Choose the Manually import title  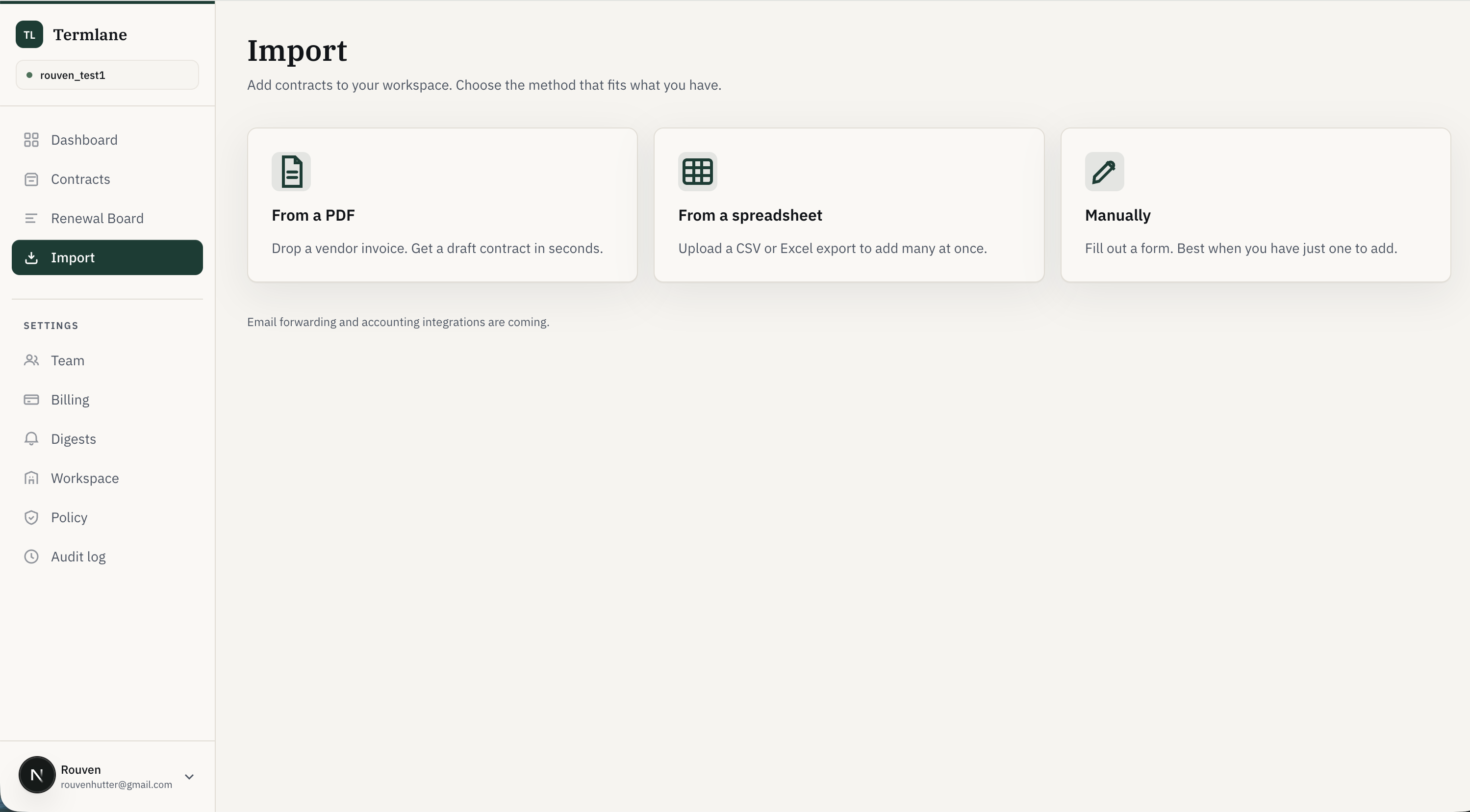(1117, 215)
